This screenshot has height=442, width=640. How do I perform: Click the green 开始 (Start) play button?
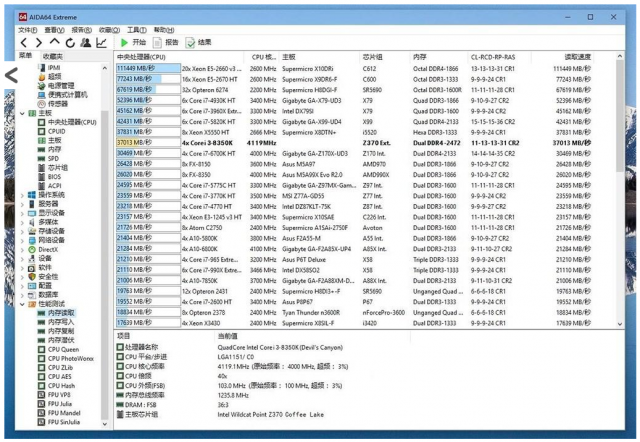[133, 43]
